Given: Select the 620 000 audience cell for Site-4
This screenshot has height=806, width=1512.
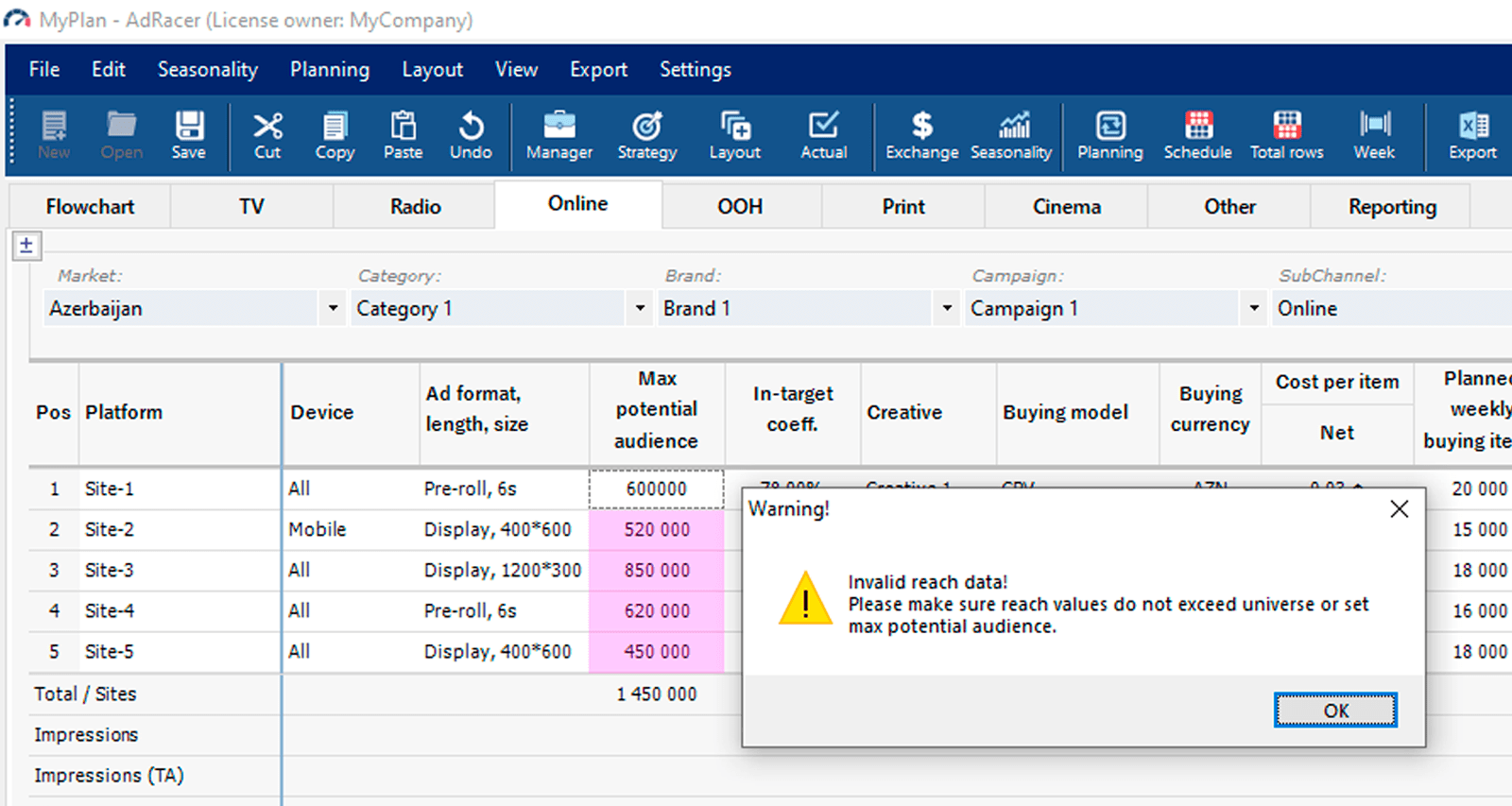Looking at the screenshot, I should click(657, 611).
